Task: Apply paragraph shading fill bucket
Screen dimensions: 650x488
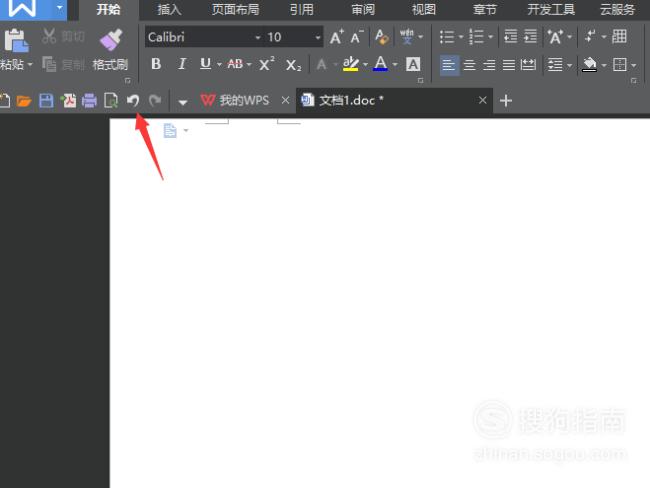Action: [589, 65]
